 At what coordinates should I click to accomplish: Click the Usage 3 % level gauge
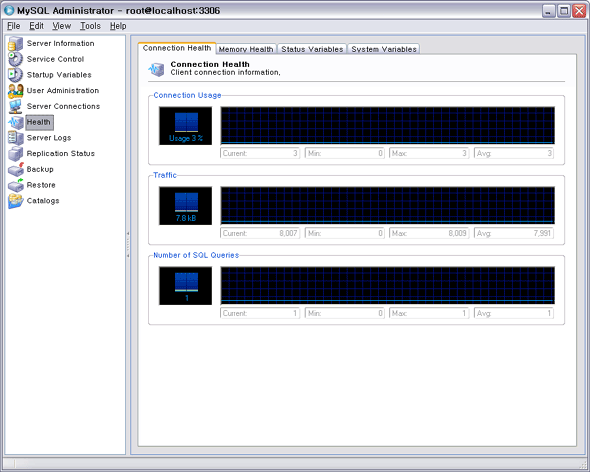[x=186, y=126]
